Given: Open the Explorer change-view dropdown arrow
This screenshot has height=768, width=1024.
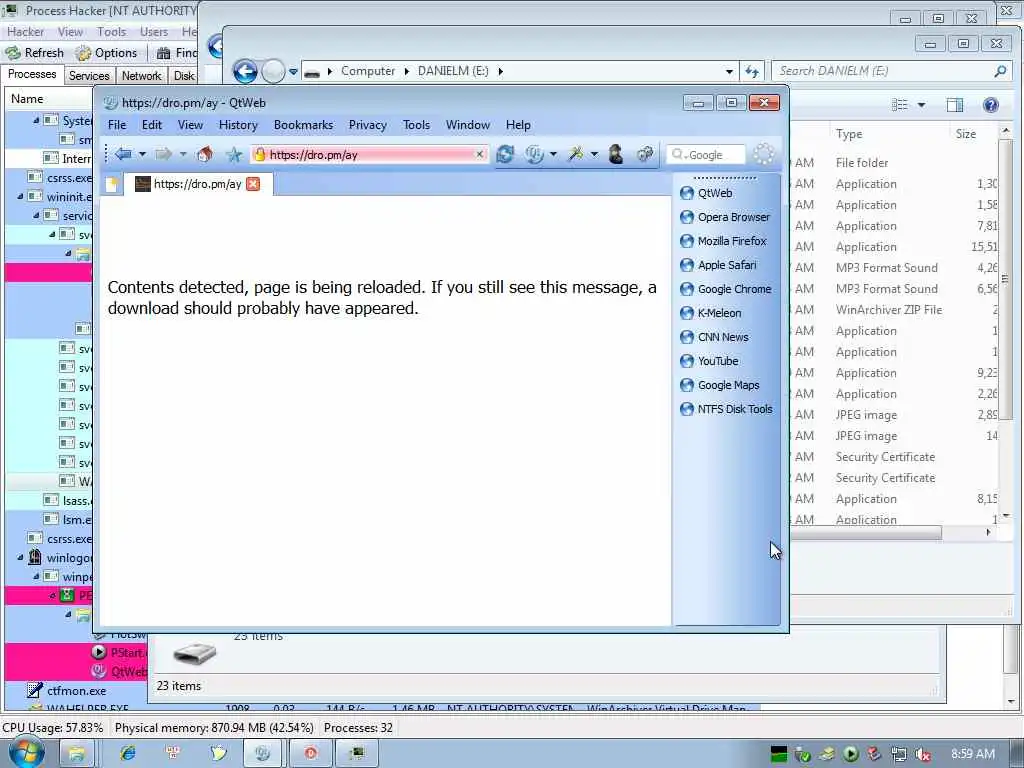Looking at the screenshot, I should pos(921,104).
